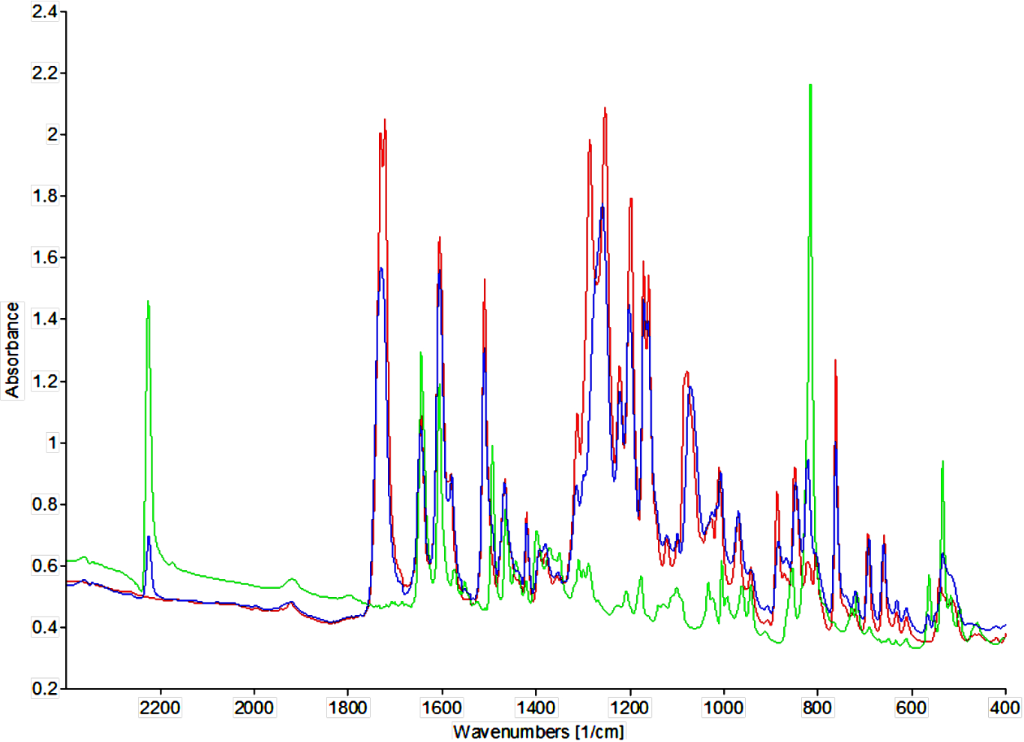
Task: Click the green peak top near 2200
Action: pyautogui.click(x=148, y=301)
